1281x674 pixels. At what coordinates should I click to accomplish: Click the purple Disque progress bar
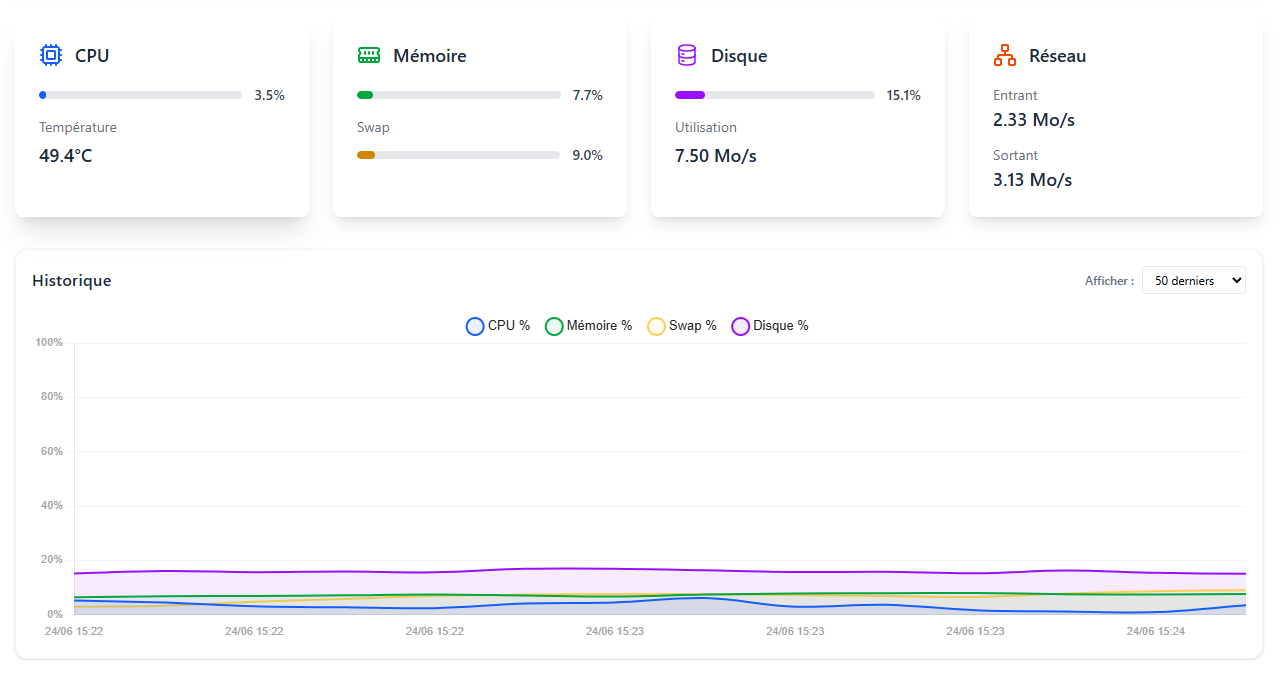(x=775, y=95)
